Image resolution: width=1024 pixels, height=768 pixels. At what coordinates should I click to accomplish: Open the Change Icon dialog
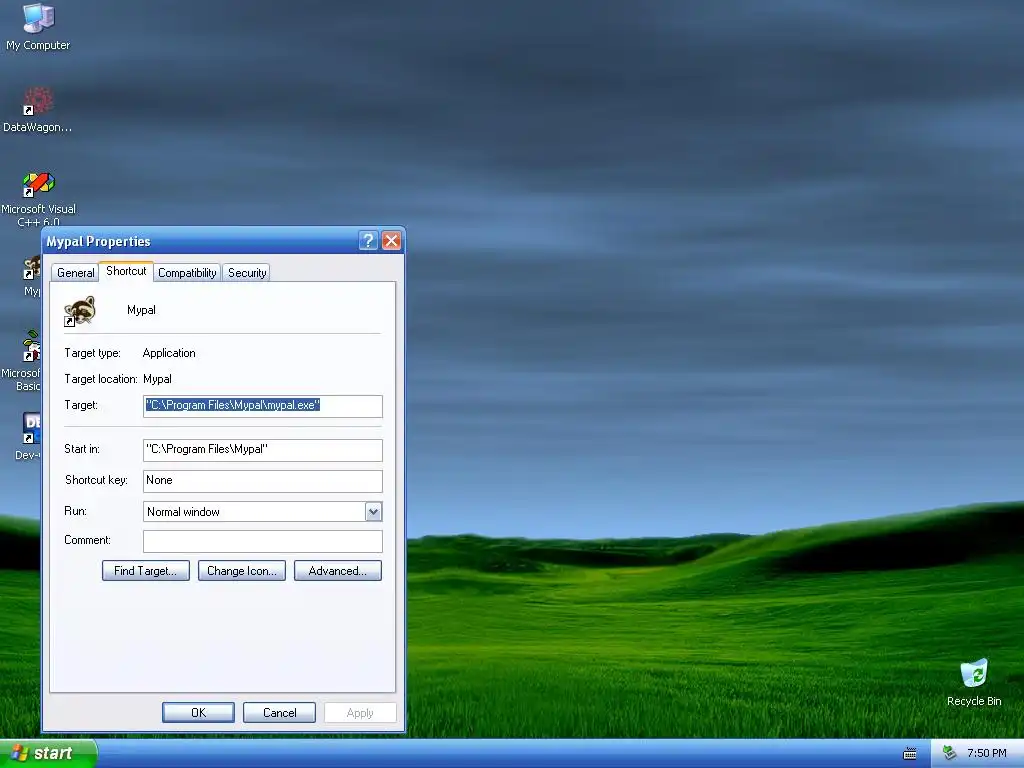click(242, 571)
